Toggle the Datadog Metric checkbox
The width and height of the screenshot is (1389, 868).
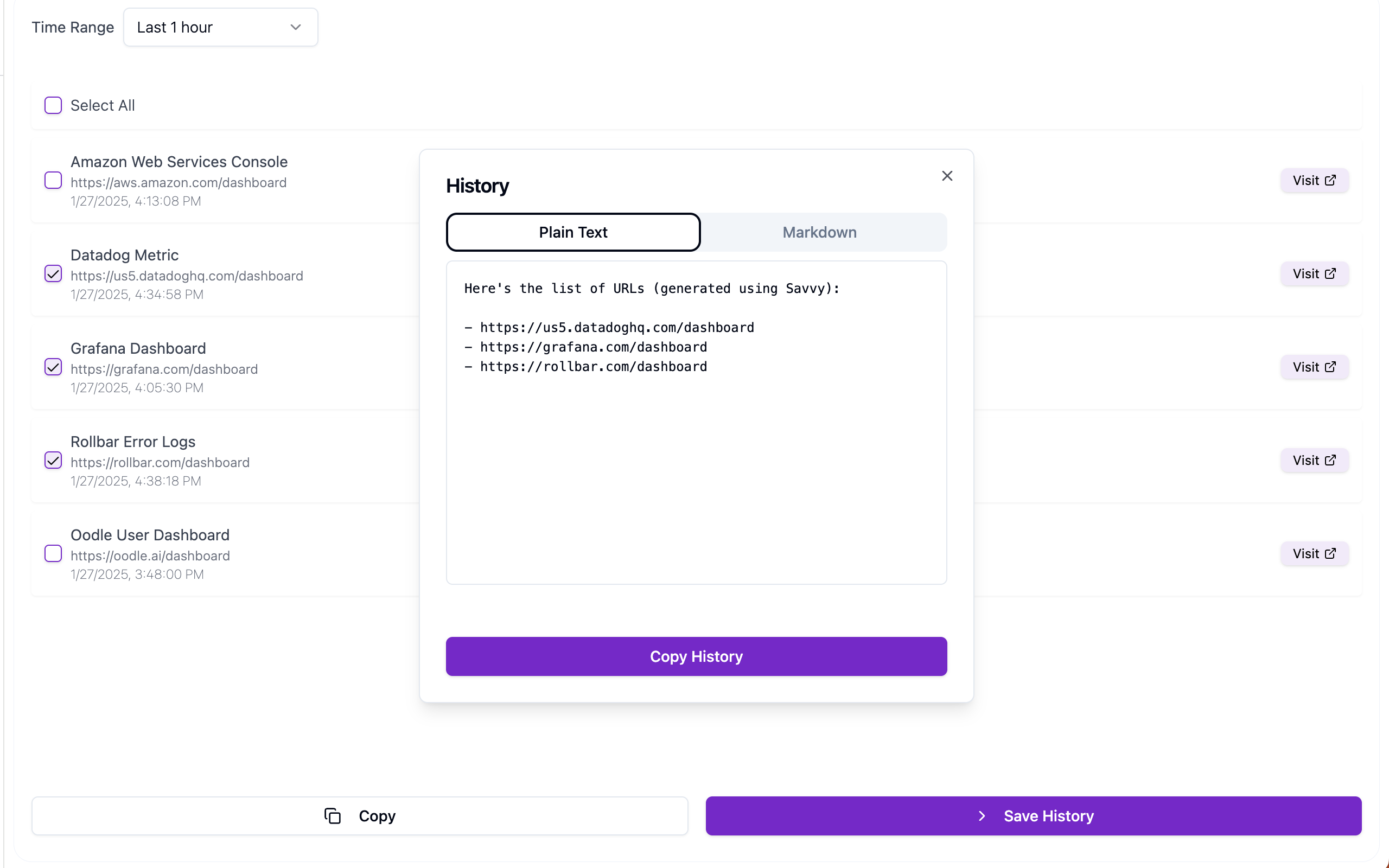pos(53,273)
